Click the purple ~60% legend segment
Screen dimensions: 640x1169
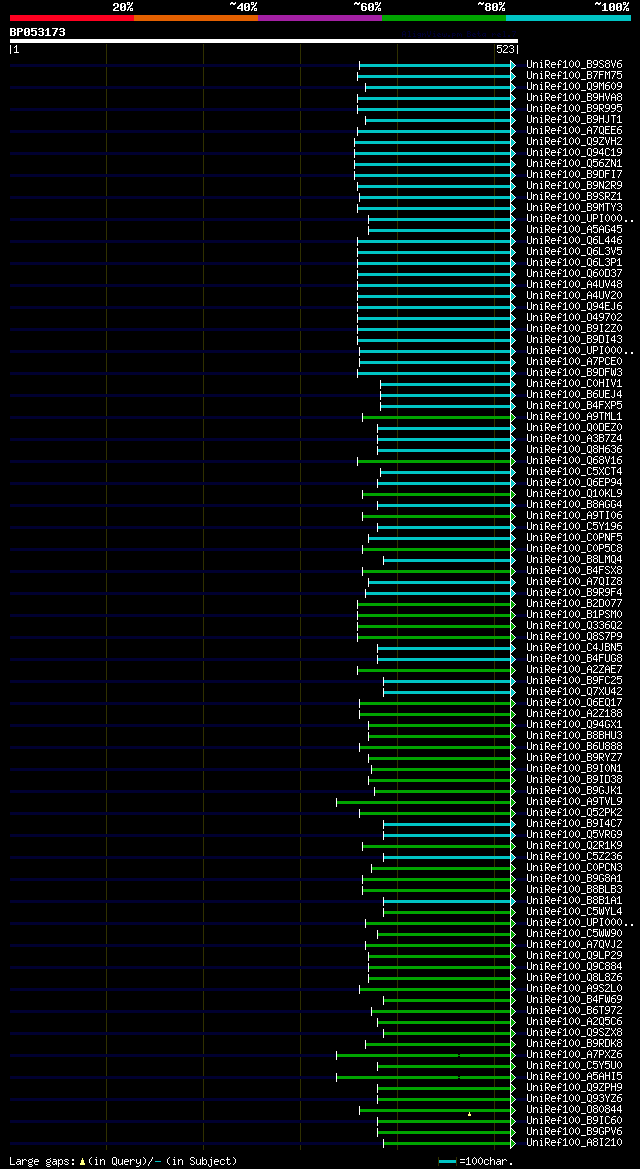coord(320,17)
